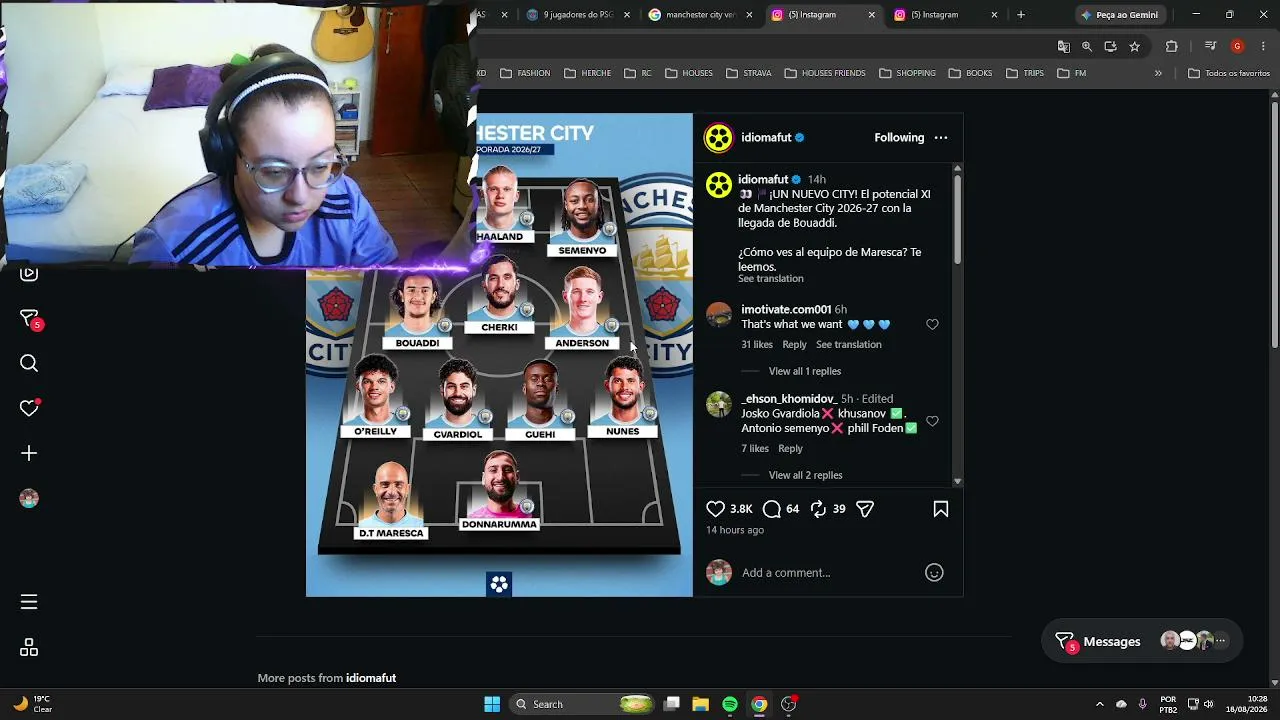Screen dimensions: 1280x720
Task: Expand View all 2 replies
Action: (805, 475)
